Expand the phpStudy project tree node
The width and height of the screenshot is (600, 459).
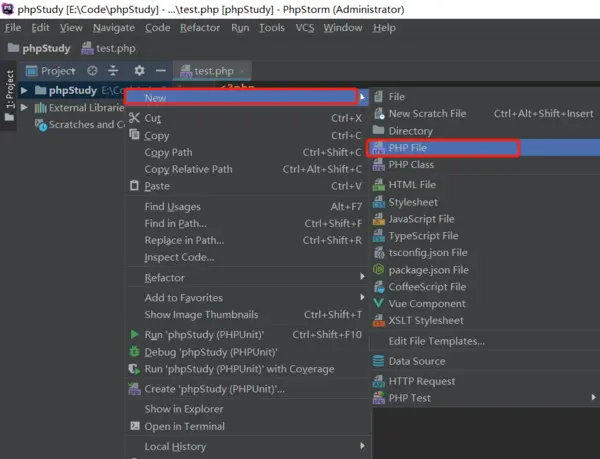24,91
